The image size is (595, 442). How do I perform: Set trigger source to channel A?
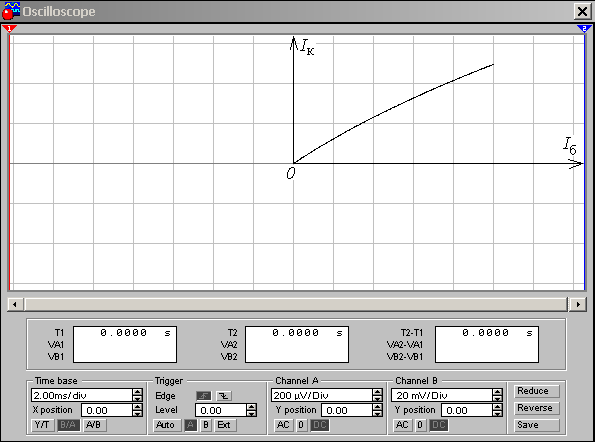click(191, 425)
